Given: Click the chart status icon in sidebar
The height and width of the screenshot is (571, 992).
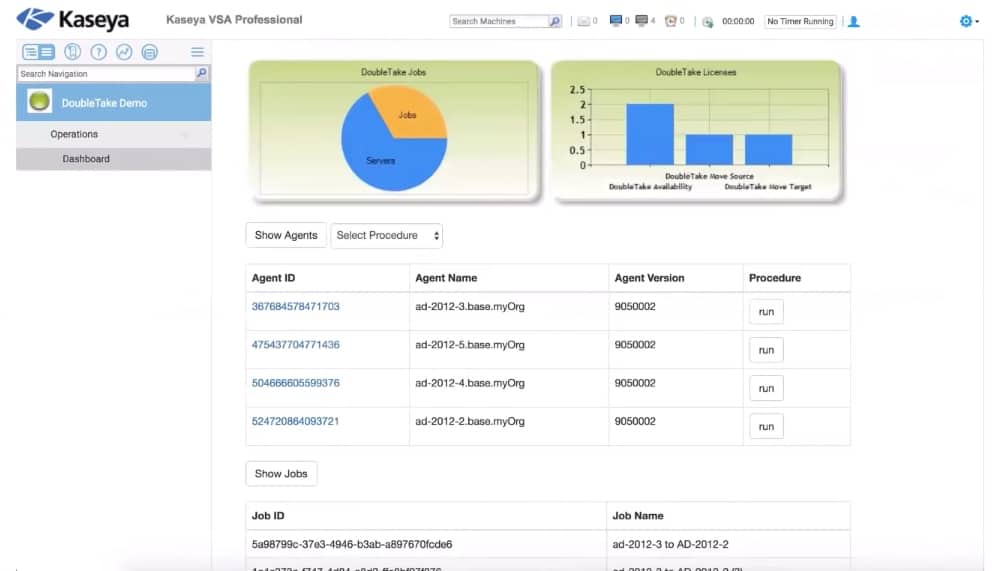Looking at the screenshot, I should tap(124, 52).
